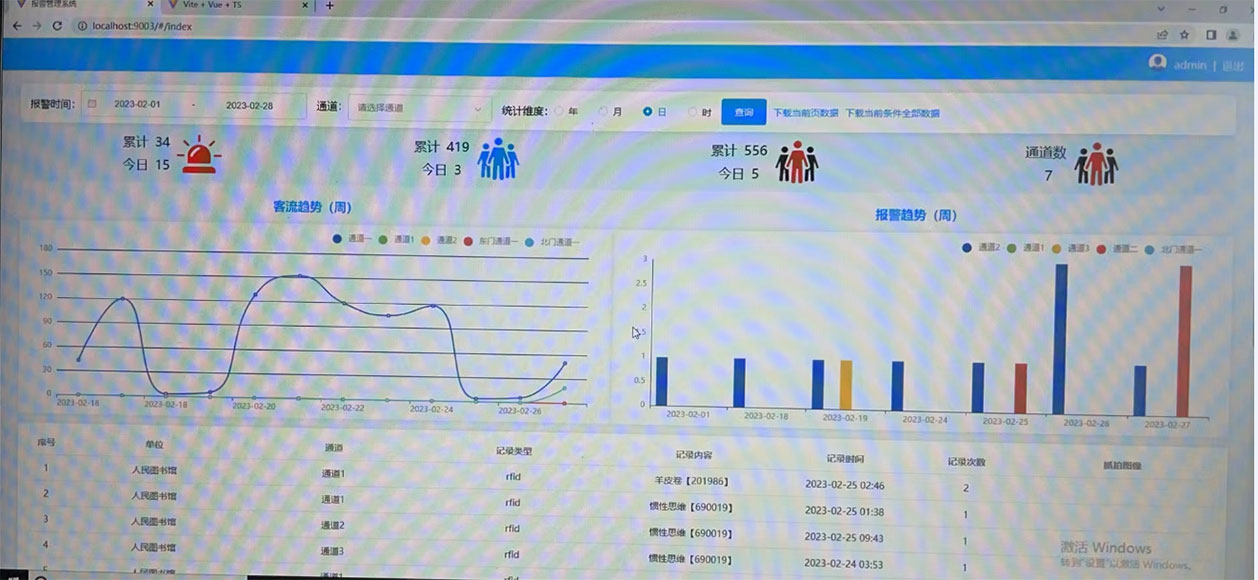Bookmark this page using the star icon
Screen dimensions: 1258x580
1185,34
